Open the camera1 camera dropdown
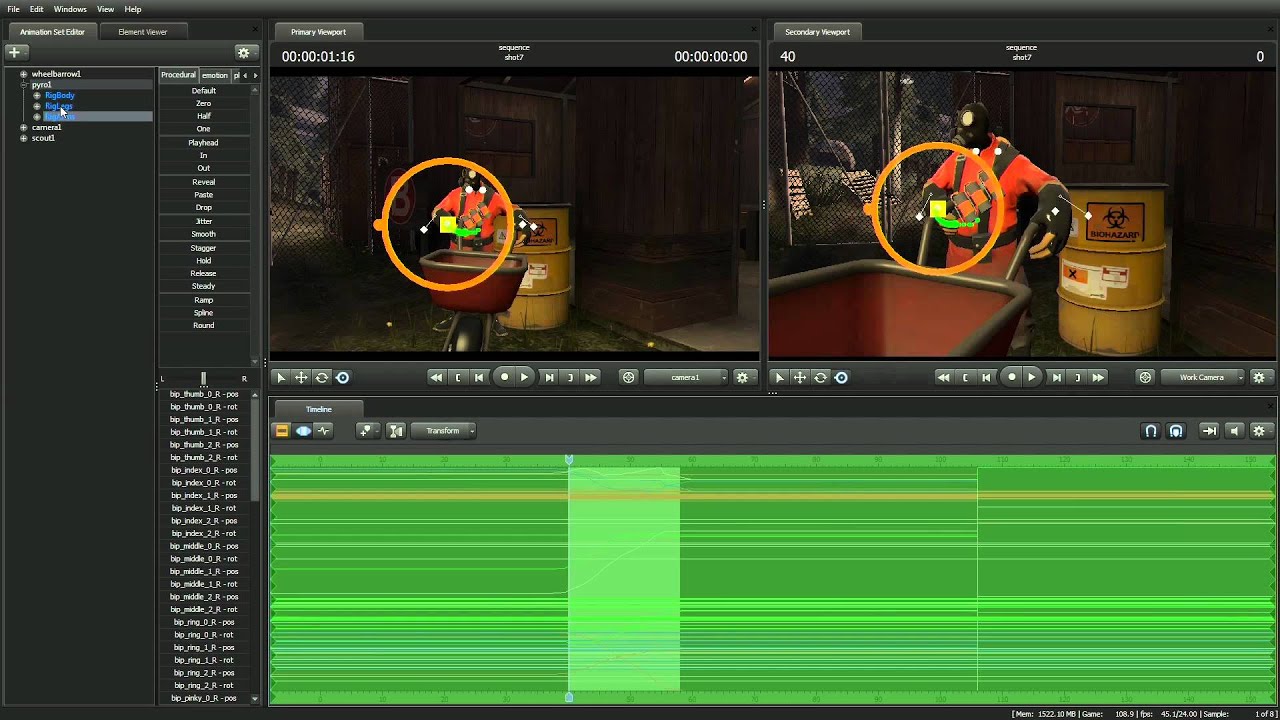 click(x=686, y=377)
